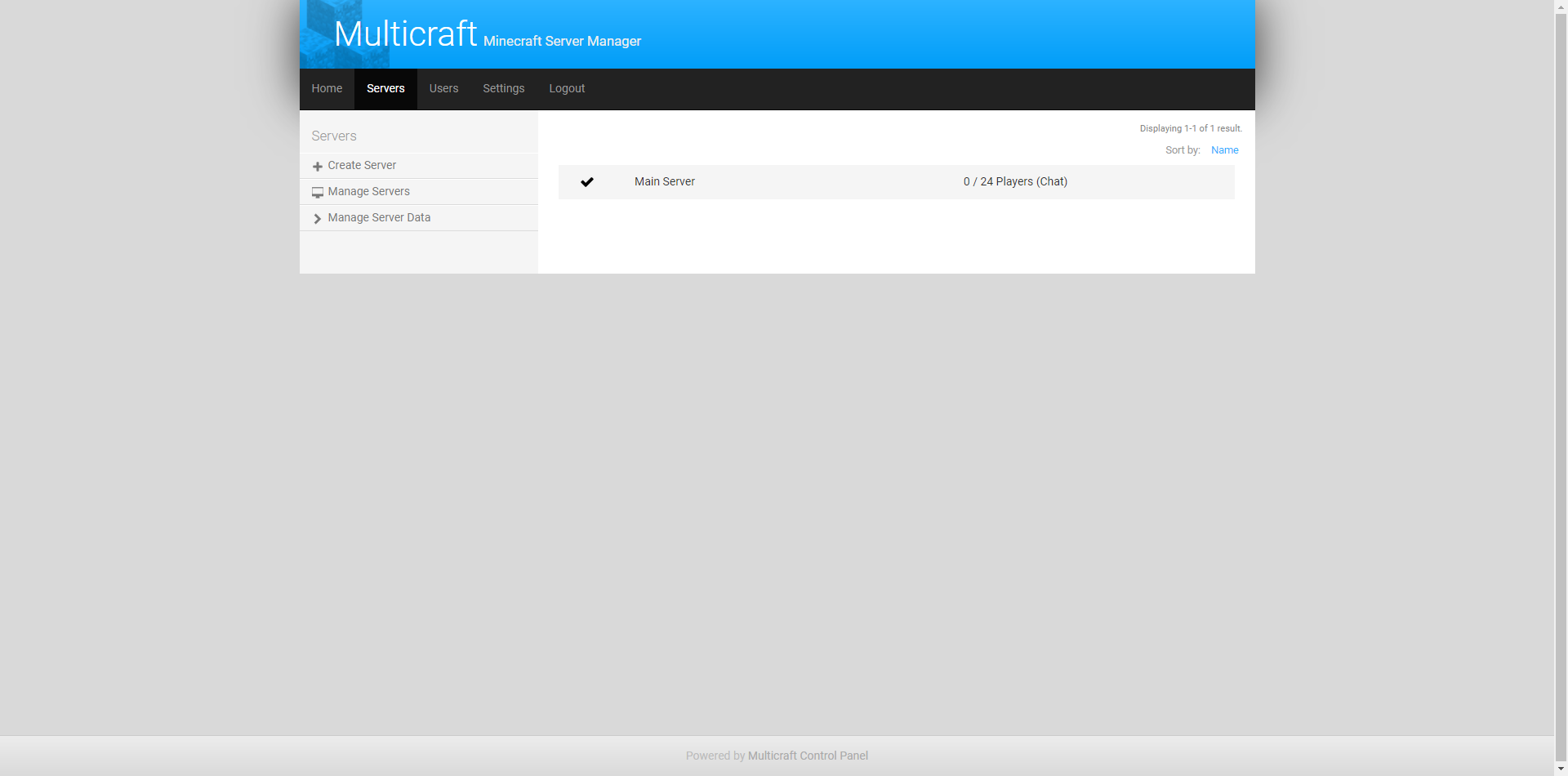The height and width of the screenshot is (776, 1568).
Task: Open the Create Server text link
Action: point(362,166)
